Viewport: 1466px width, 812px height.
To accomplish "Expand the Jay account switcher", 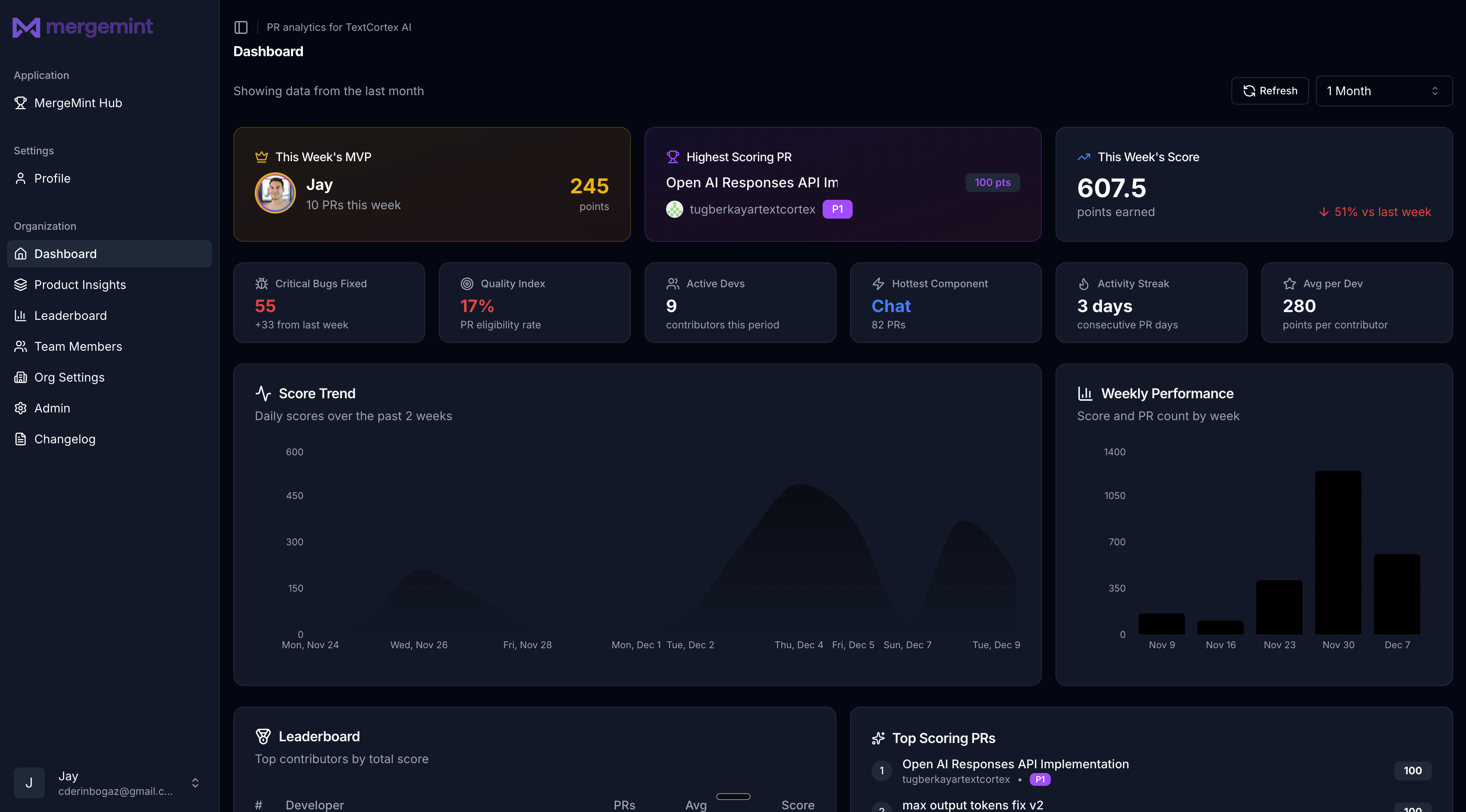I will coord(195,783).
